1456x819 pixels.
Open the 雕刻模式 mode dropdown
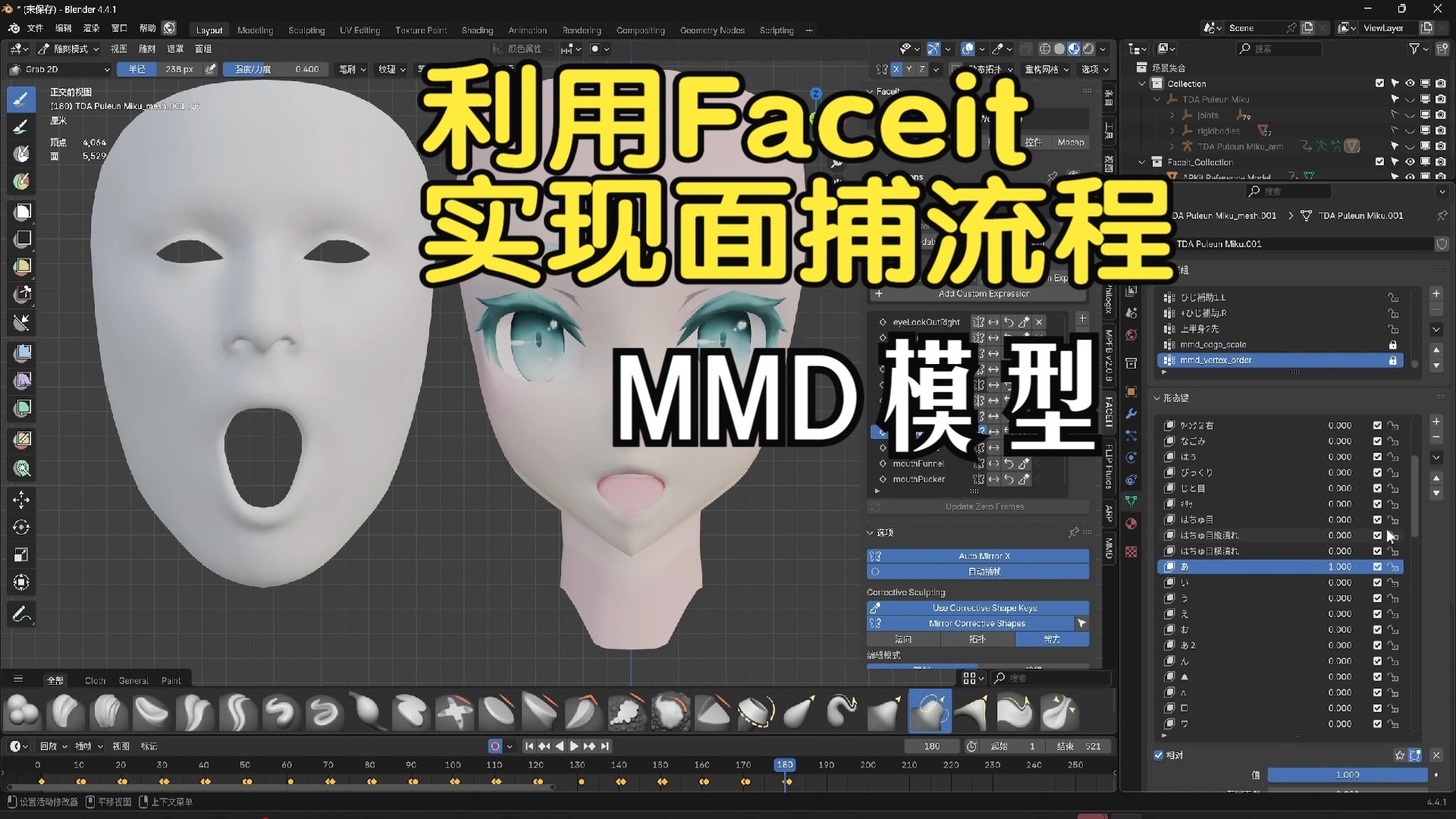[x=69, y=49]
